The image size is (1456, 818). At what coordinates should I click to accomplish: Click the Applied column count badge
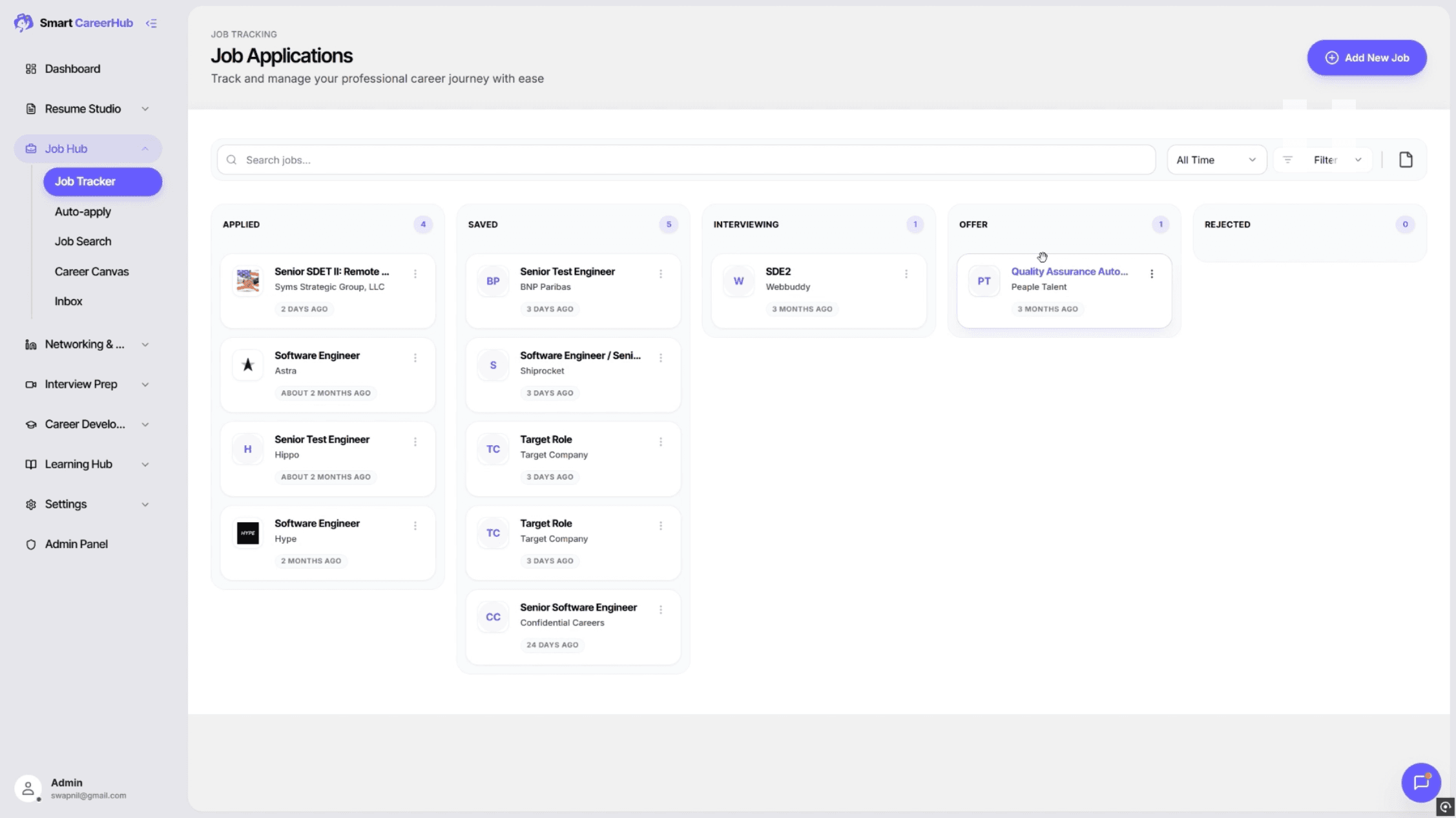423,224
